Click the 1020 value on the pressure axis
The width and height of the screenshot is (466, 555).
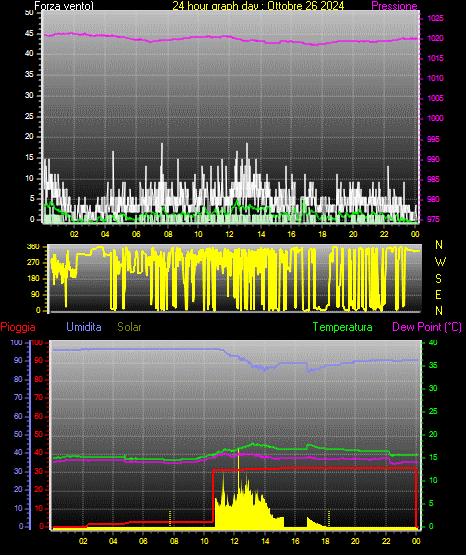(x=435, y=38)
